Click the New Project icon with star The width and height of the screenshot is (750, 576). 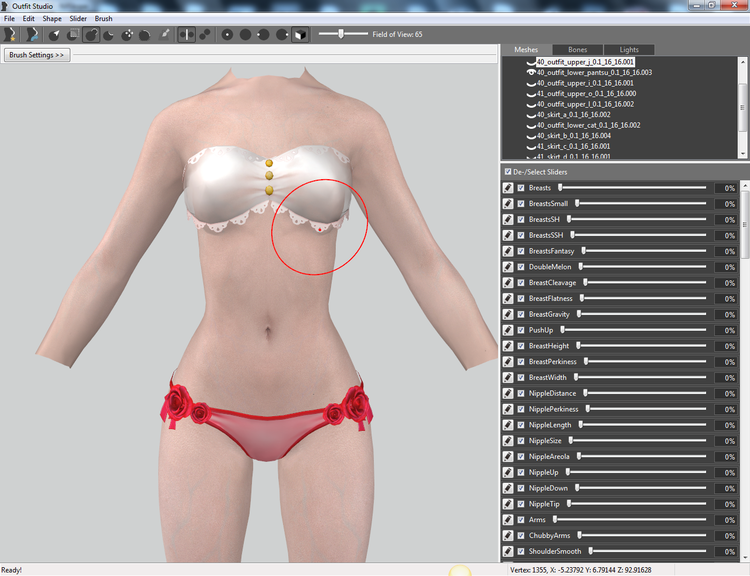pos(9,34)
